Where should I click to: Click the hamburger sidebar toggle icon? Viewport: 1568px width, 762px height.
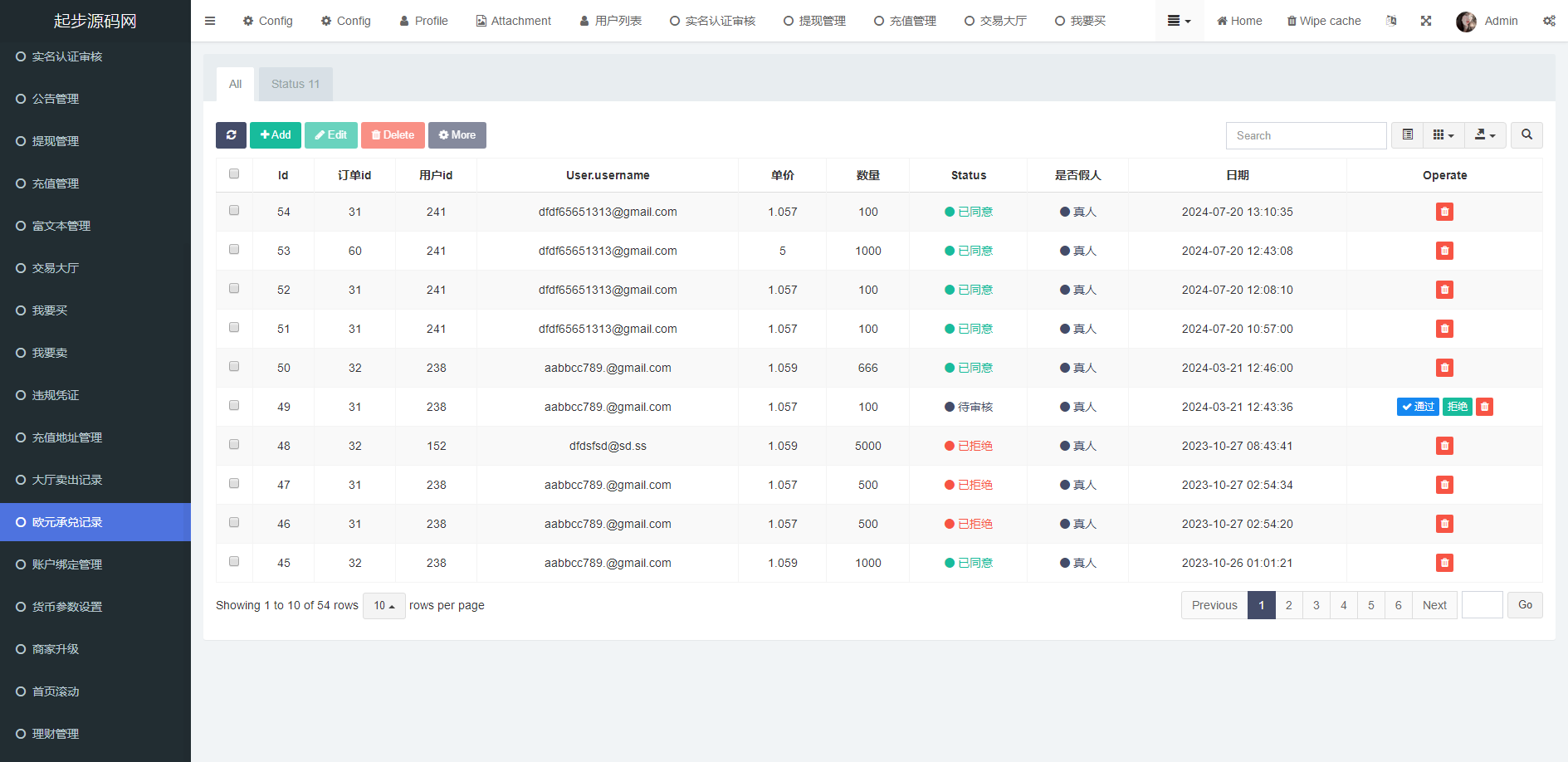click(210, 21)
